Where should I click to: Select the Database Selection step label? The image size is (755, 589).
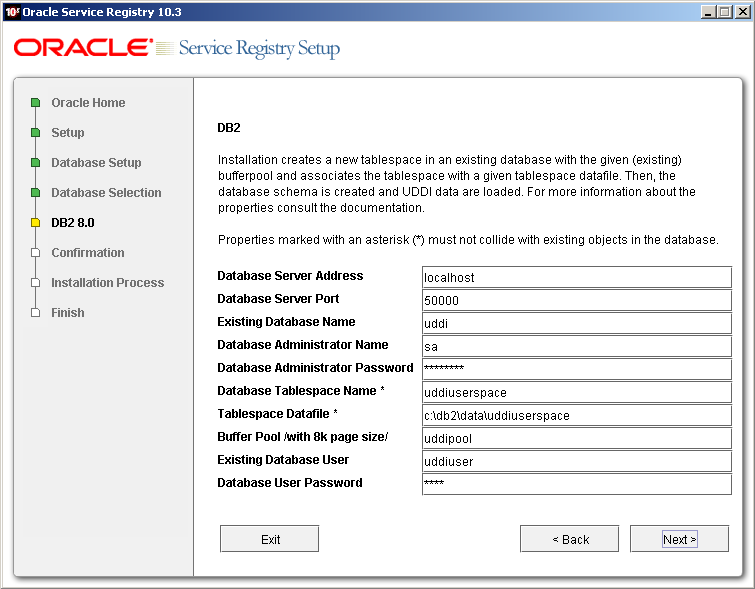[106, 193]
